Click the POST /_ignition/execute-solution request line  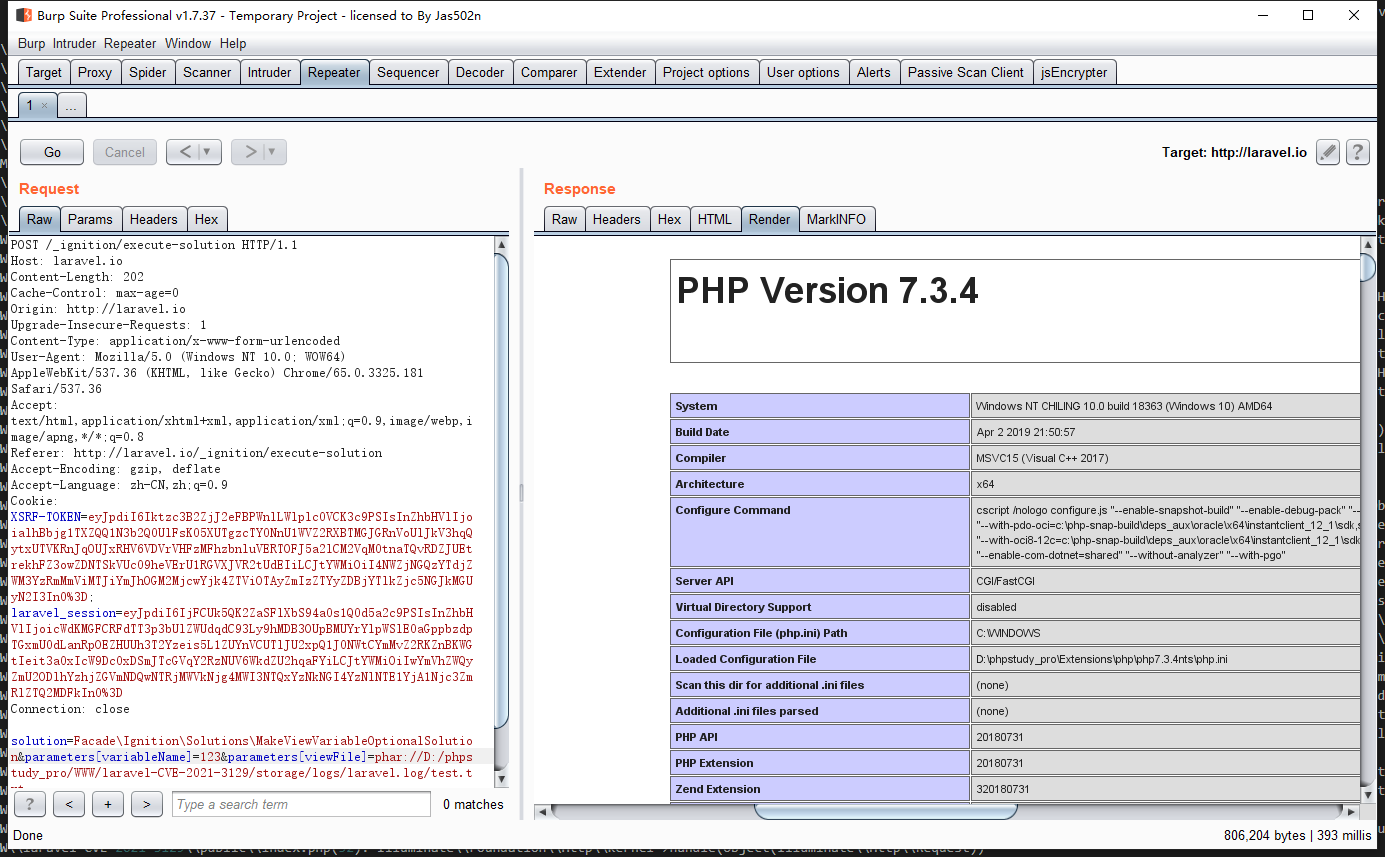(x=154, y=245)
